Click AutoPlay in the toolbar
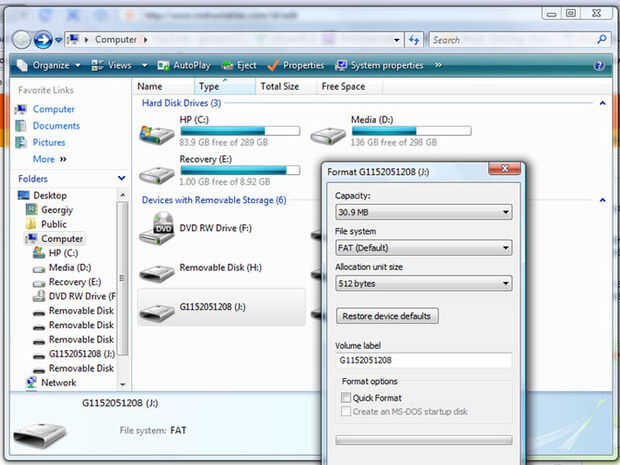 tap(184, 65)
